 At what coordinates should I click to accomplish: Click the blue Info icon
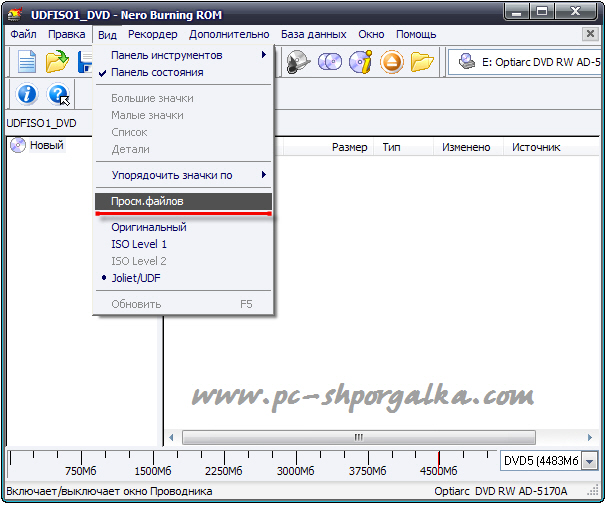[x=27, y=94]
